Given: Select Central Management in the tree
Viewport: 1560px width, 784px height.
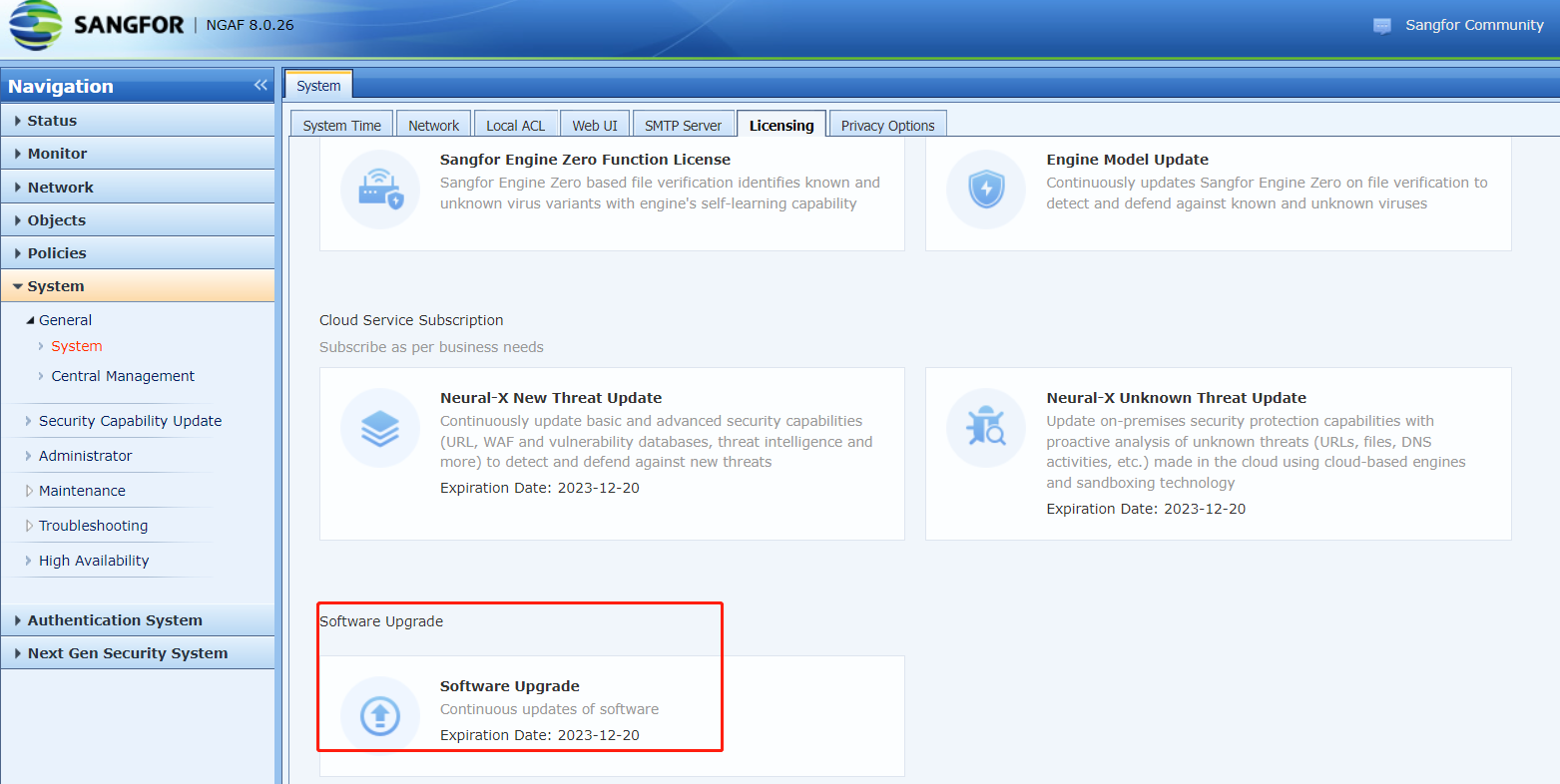Looking at the screenshot, I should [123, 376].
